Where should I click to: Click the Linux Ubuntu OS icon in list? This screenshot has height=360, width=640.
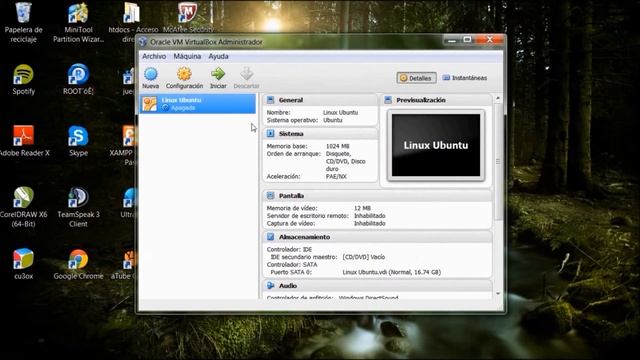point(149,104)
